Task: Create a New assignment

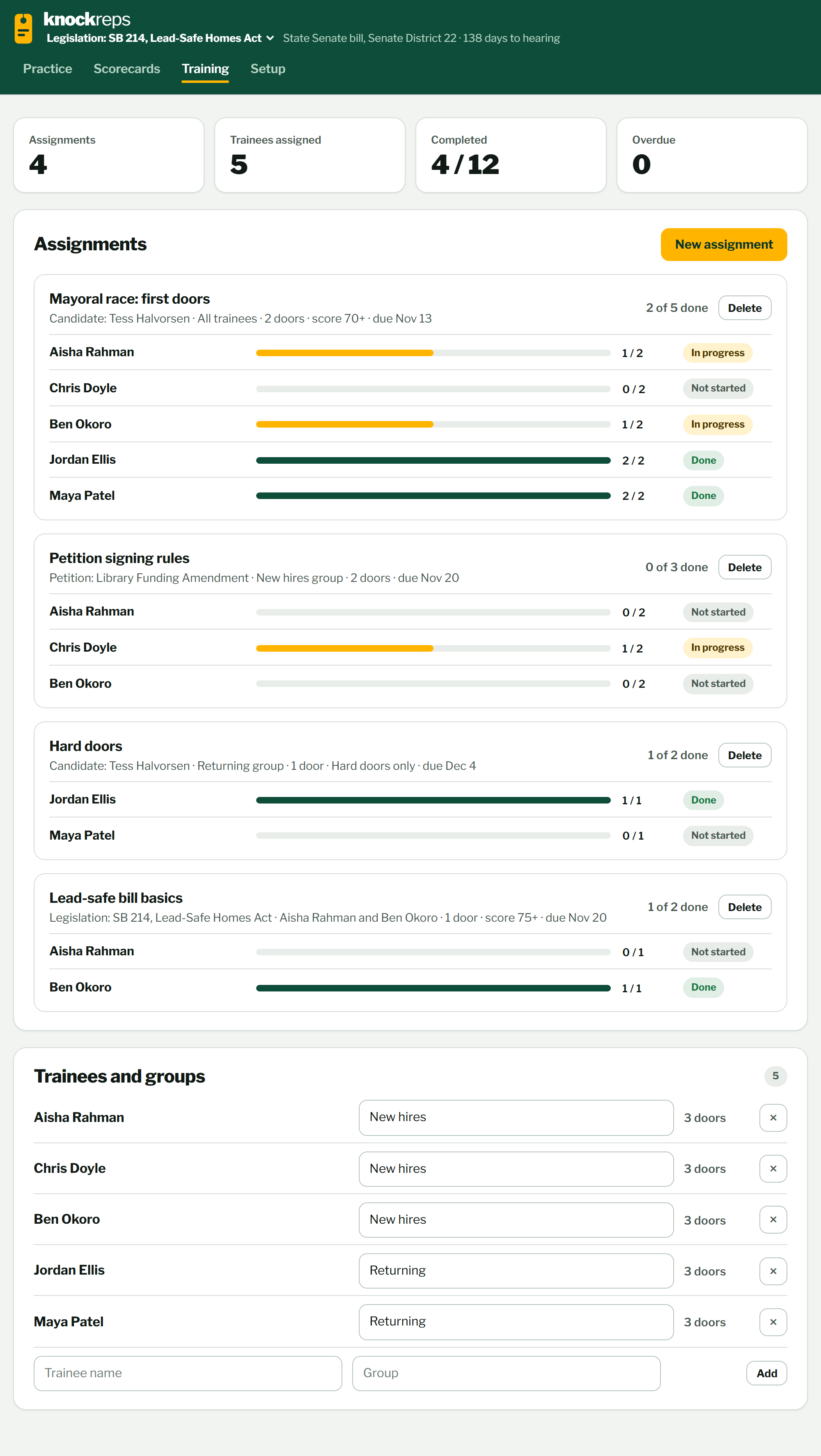Action: (x=724, y=244)
